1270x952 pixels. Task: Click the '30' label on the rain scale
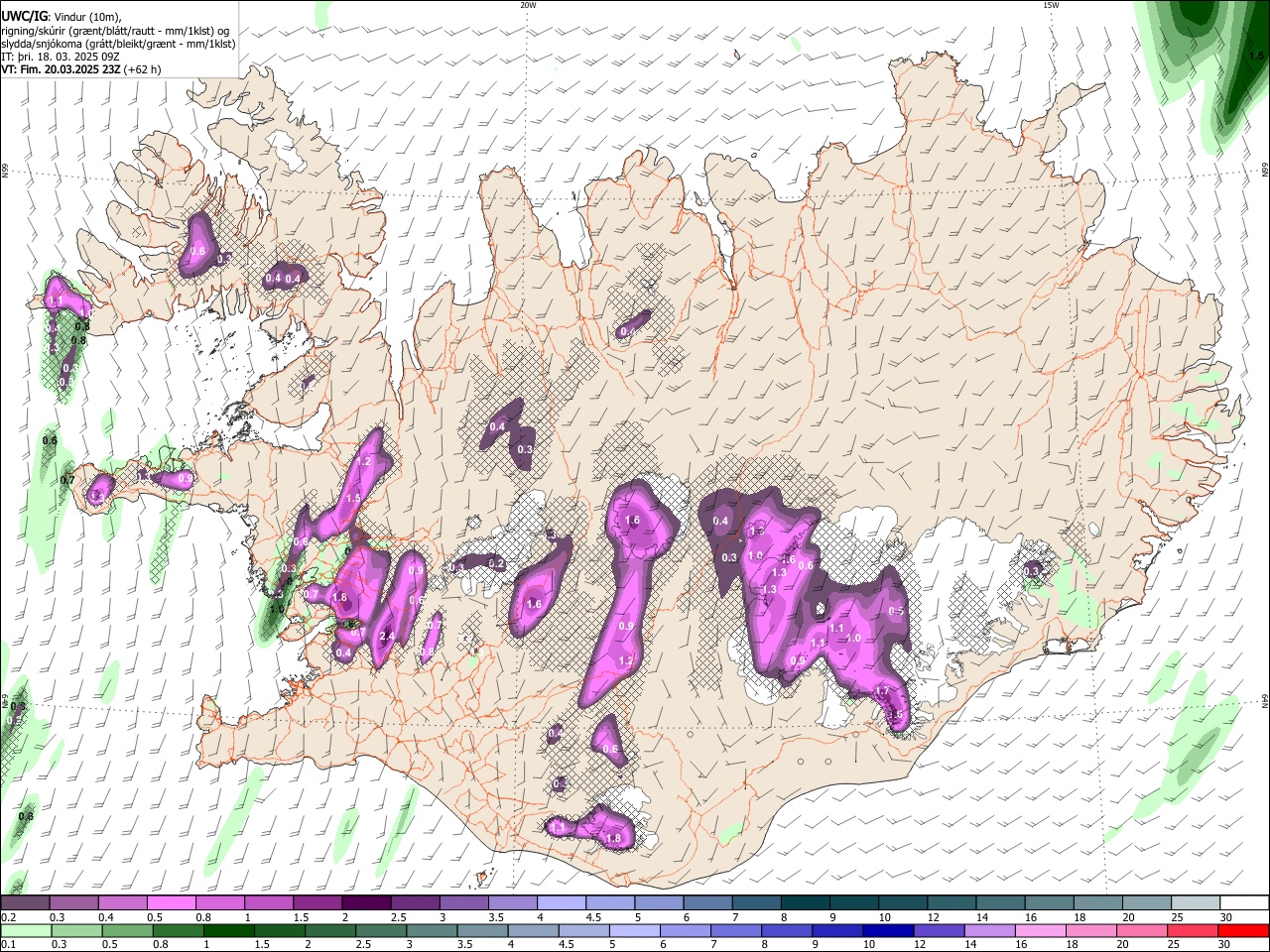click(1223, 944)
